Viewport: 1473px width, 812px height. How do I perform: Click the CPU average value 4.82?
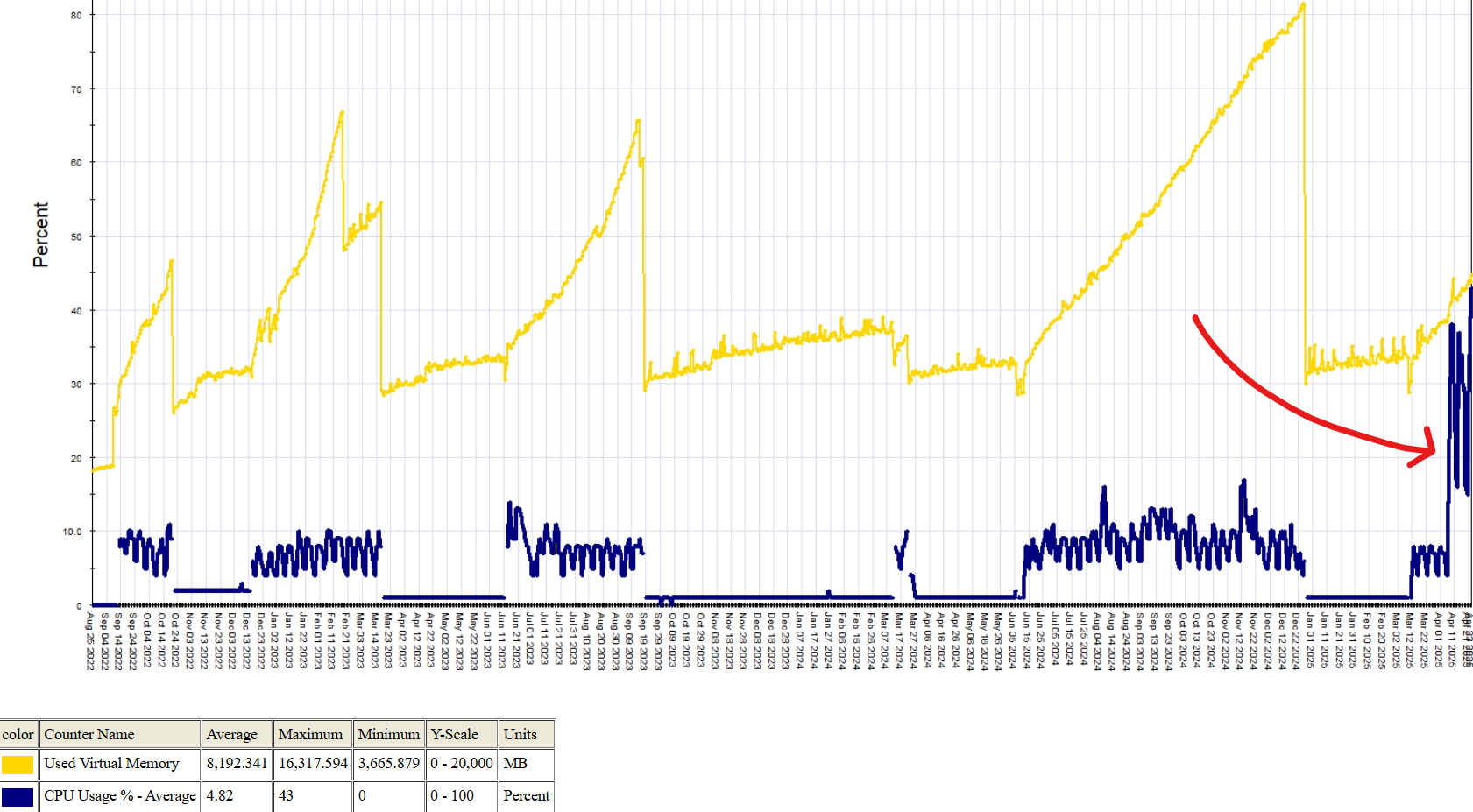pyautogui.click(x=220, y=795)
